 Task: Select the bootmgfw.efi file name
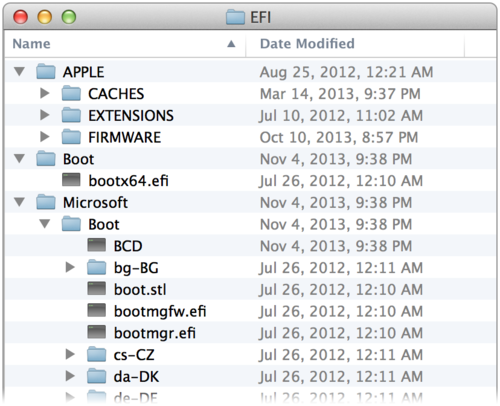pyautogui.click(x=160, y=312)
